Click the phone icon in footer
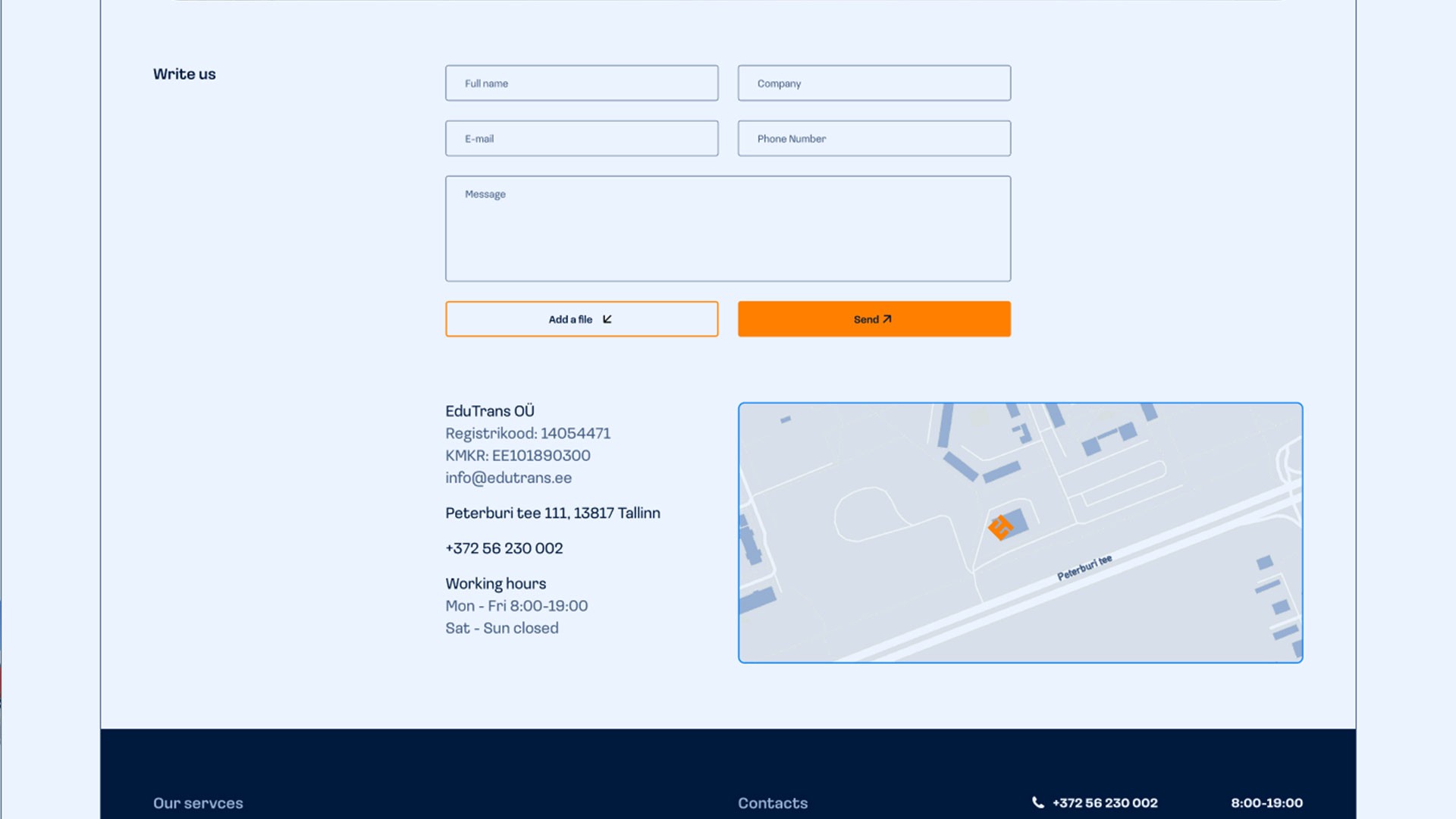This screenshot has height=819, width=1456. tap(1037, 802)
